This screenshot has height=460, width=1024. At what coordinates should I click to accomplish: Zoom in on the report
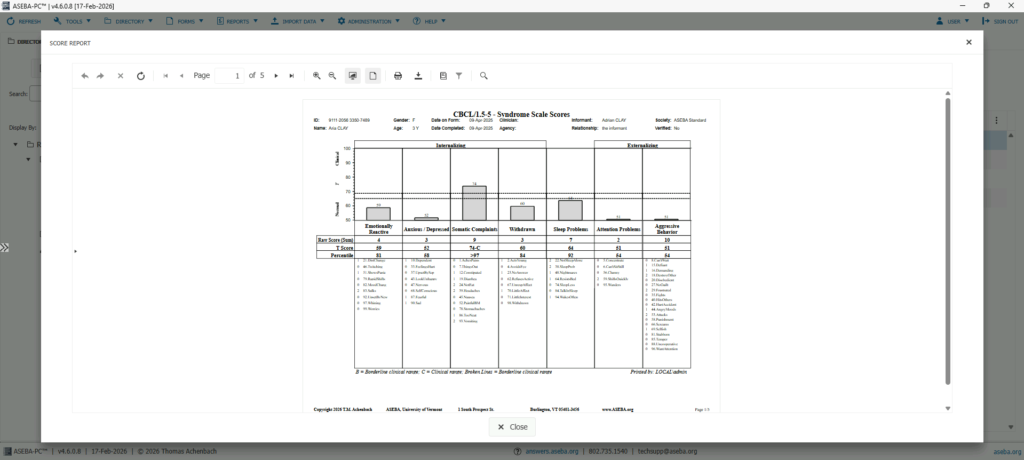[317, 76]
